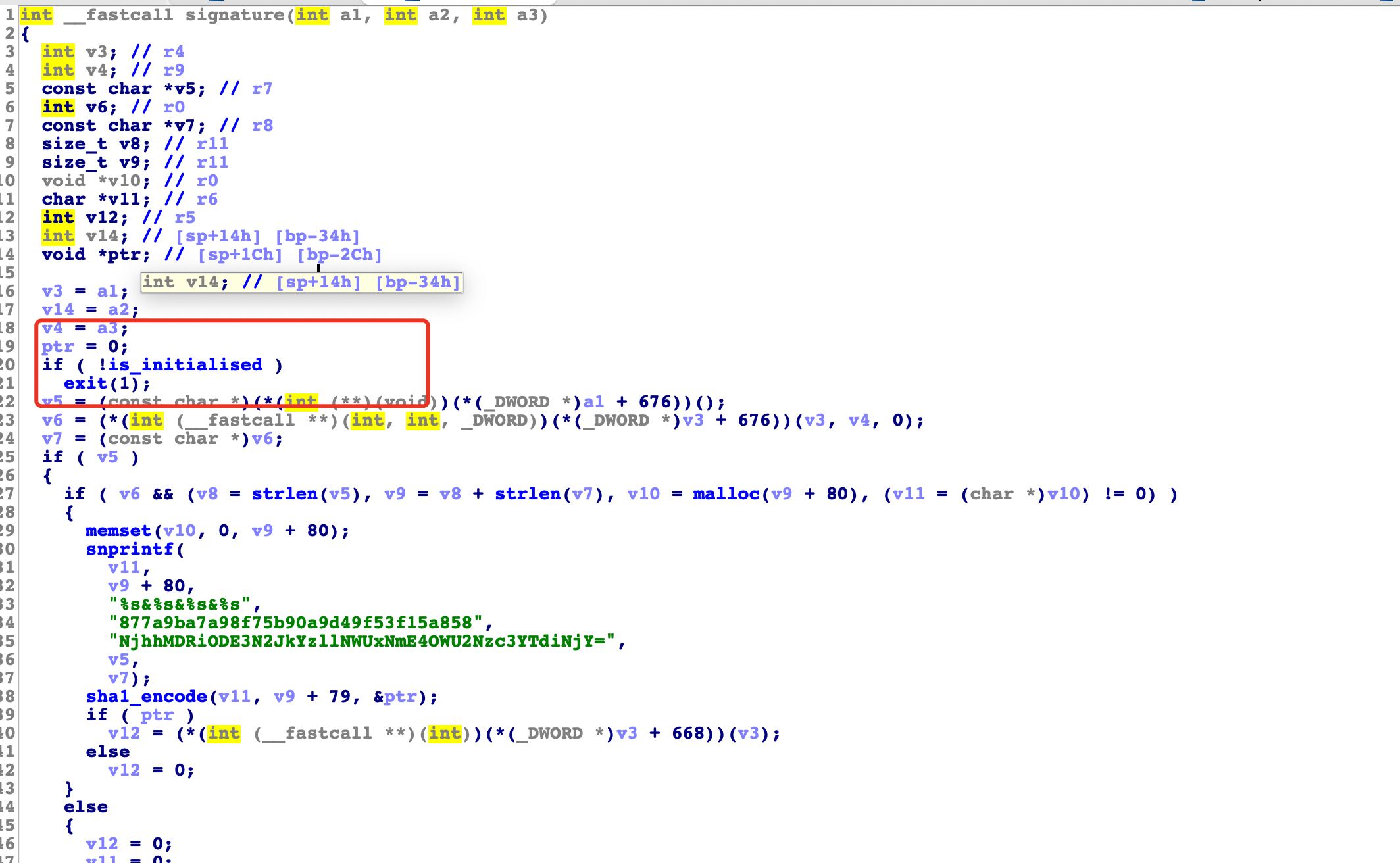Click the sha1_encode function call

[146, 697]
